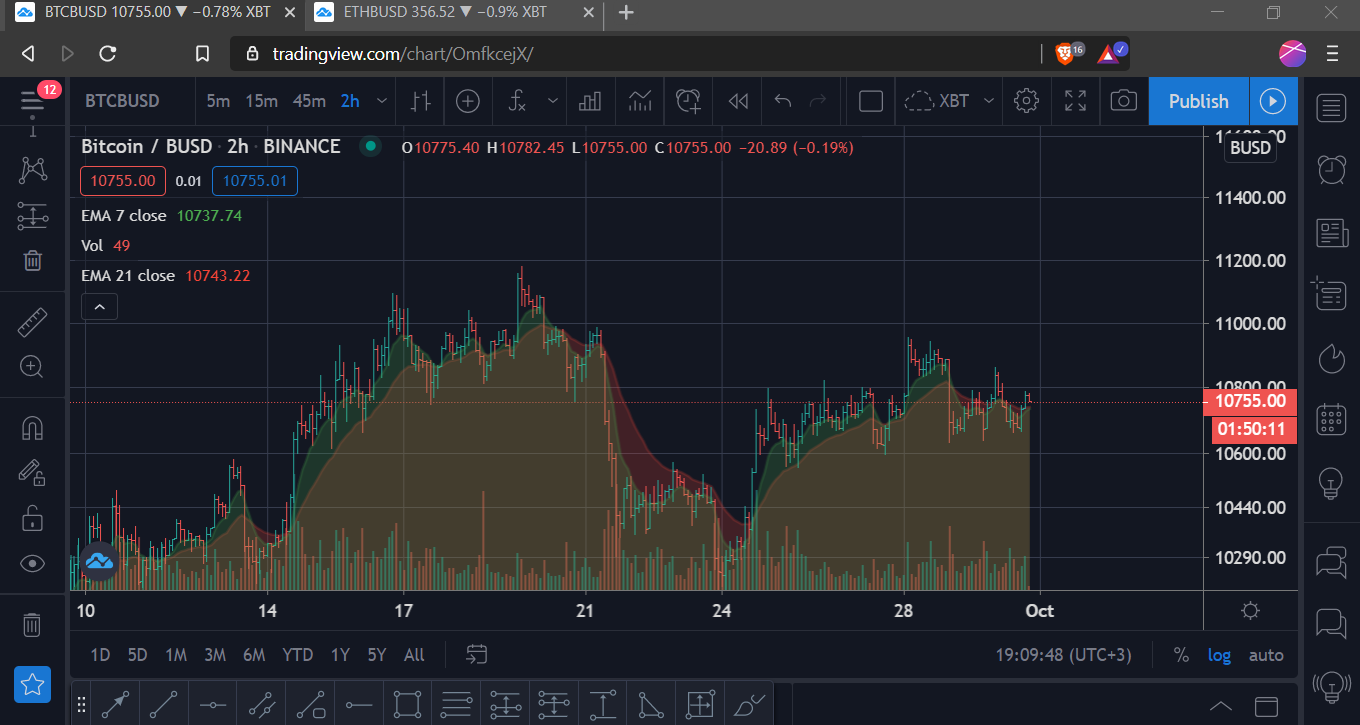This screenshot has width=1360, height=725.
Task: Open the hotlists flame icon
Action: tap(1331, 357)
